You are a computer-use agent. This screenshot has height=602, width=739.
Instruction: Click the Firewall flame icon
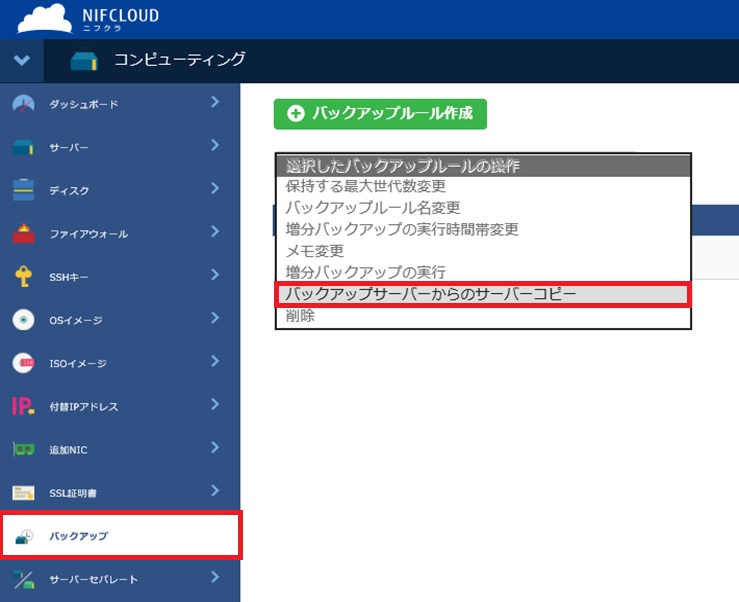point(23,233)
